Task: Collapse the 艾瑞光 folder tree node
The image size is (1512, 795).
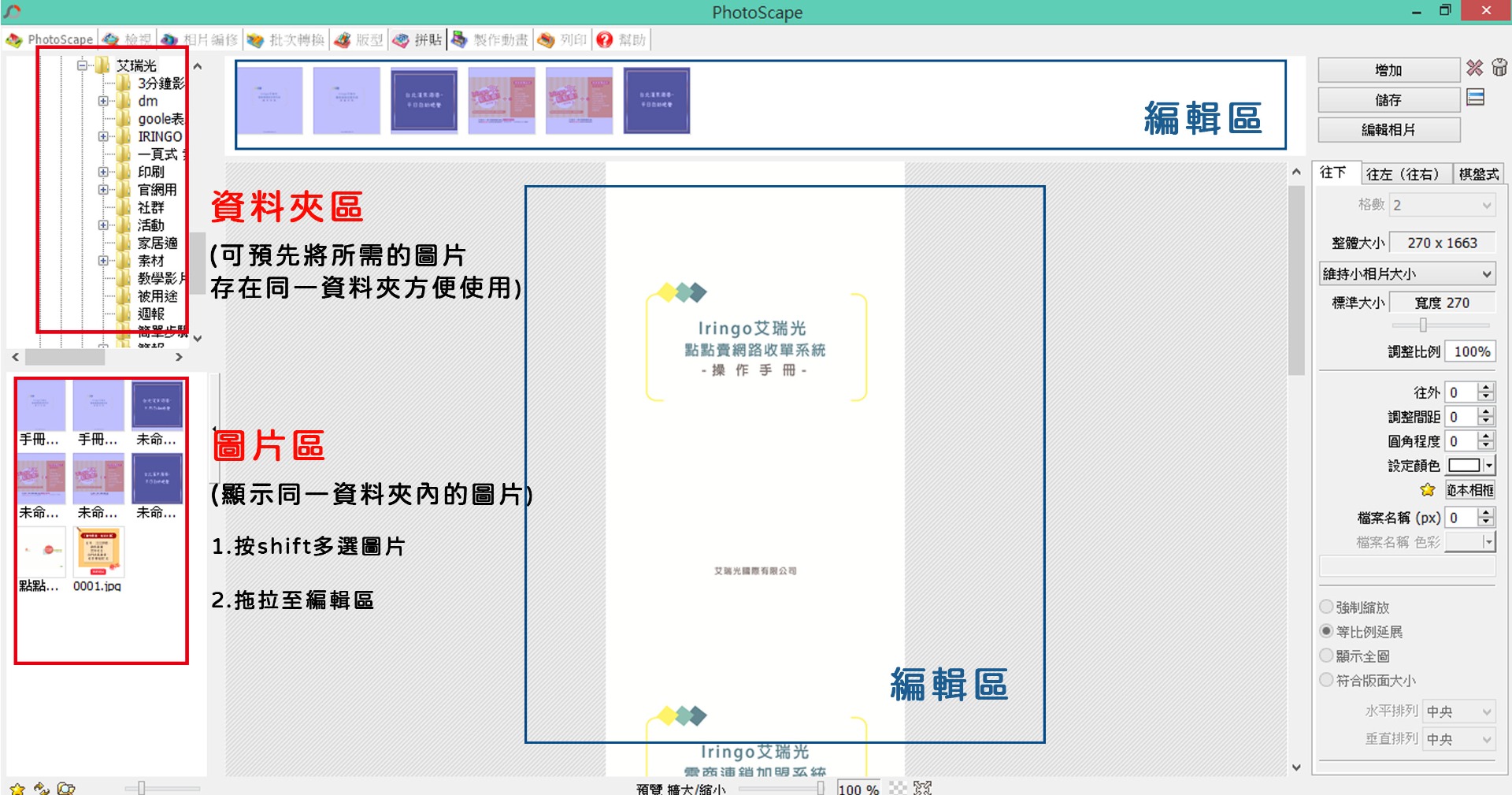Action: (x=83, y=65)
